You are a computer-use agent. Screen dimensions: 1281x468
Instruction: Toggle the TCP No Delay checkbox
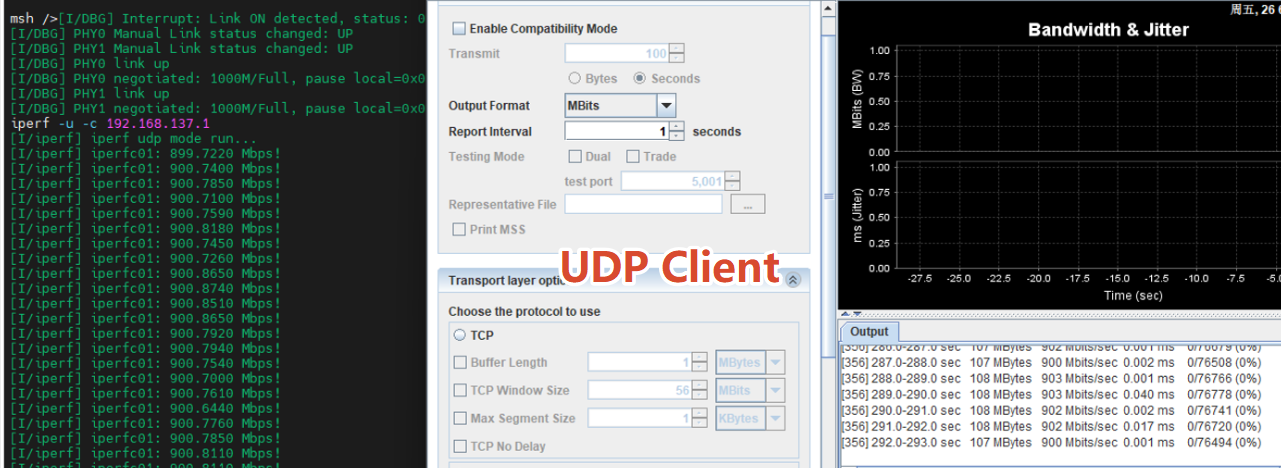pyautogui.click(x=460, y=446)
